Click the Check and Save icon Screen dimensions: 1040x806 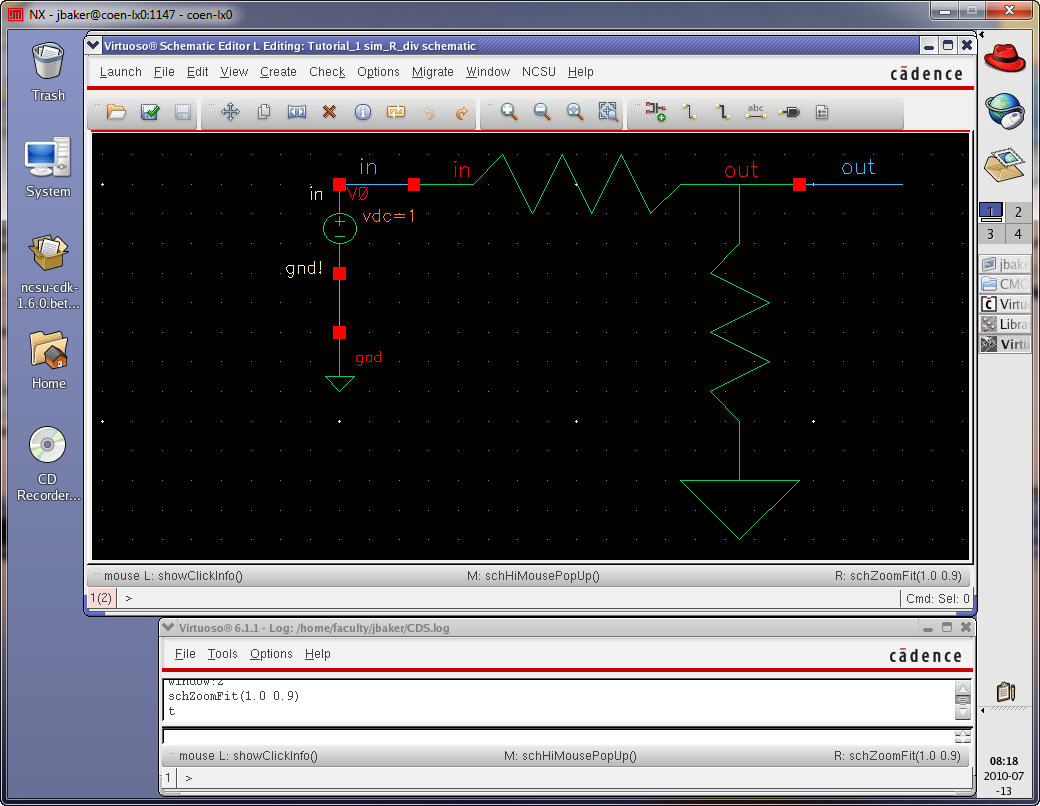150,112
